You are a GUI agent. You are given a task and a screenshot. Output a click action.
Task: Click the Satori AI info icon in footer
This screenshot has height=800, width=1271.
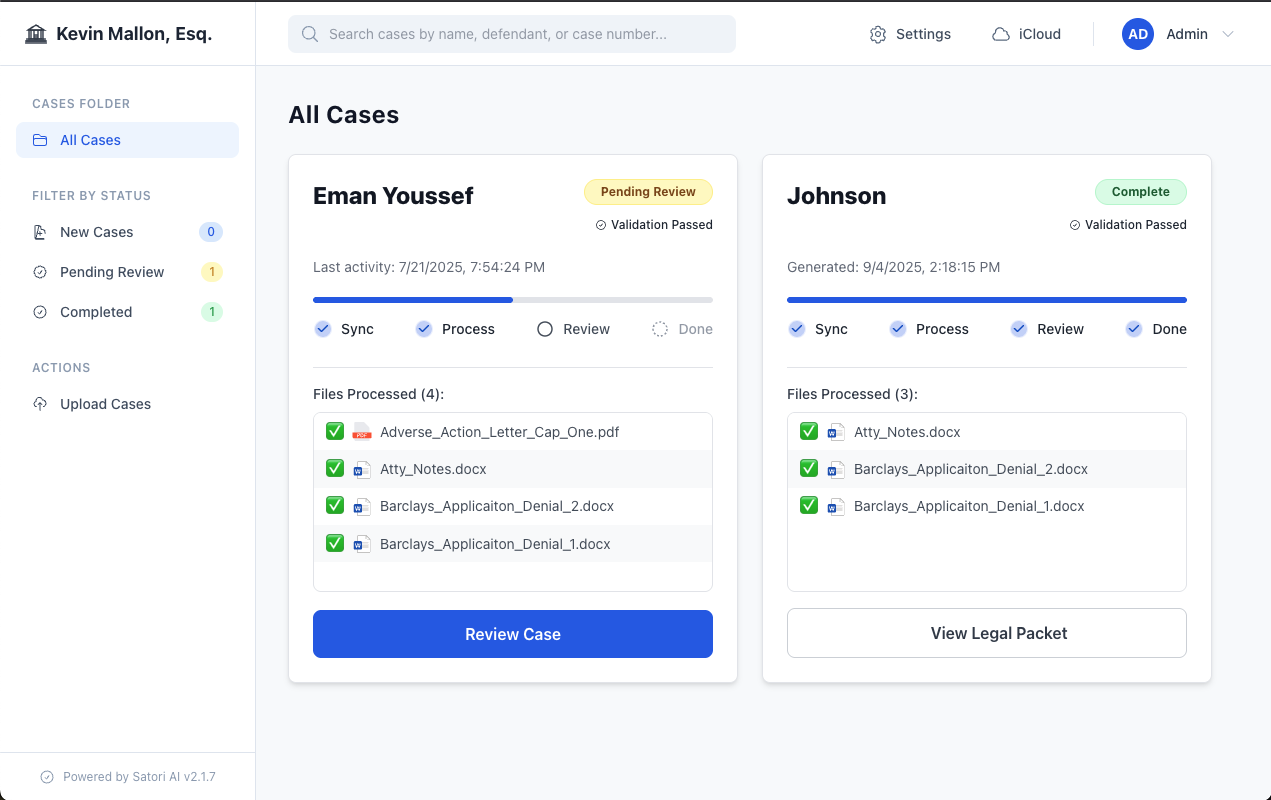pos(45,776)
